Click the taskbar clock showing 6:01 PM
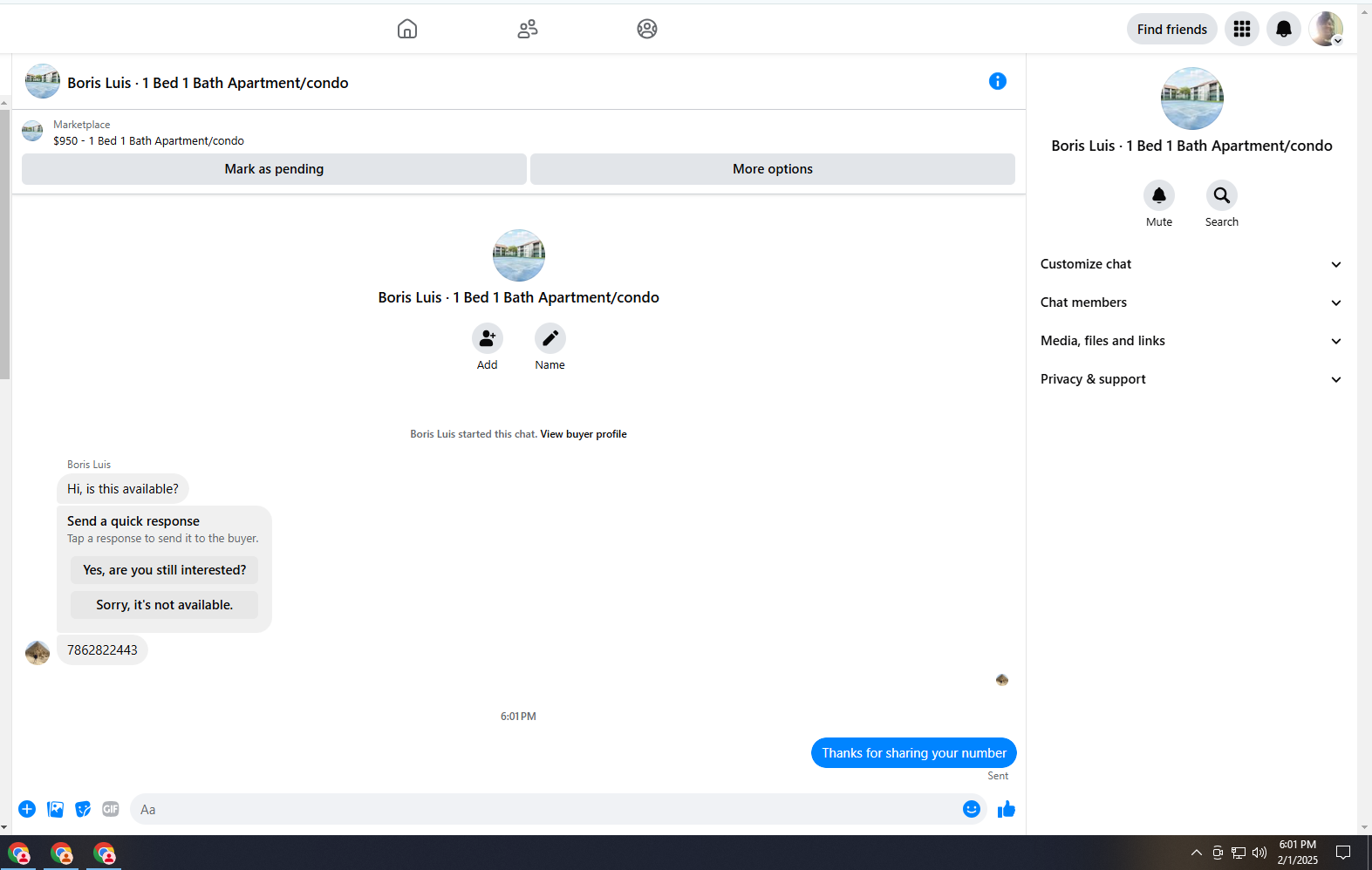The image size is (1372, 870). pos(1298,853)
